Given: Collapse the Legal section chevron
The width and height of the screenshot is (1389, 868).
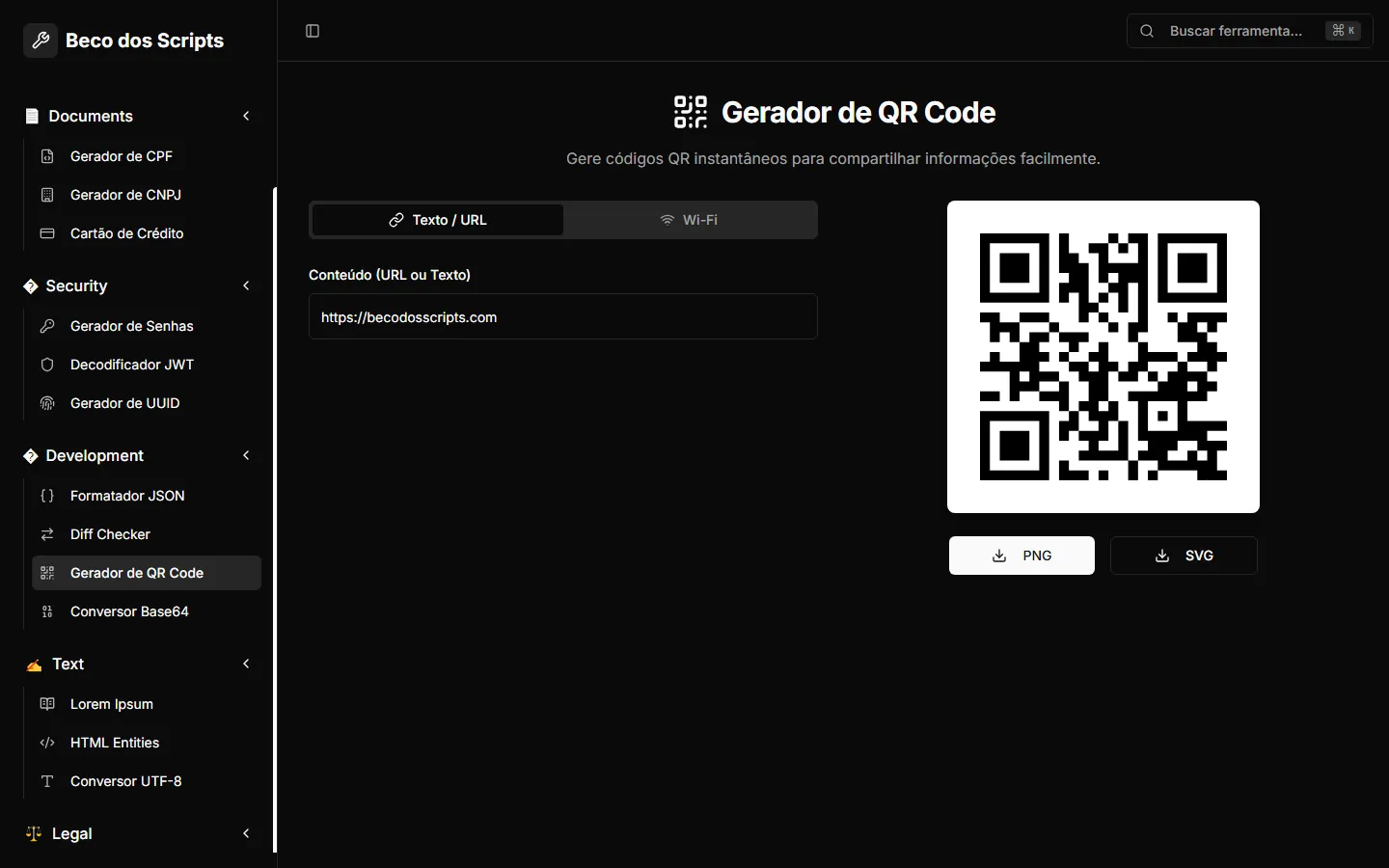Looking at the screenshot, I should [x=246, y=833].
